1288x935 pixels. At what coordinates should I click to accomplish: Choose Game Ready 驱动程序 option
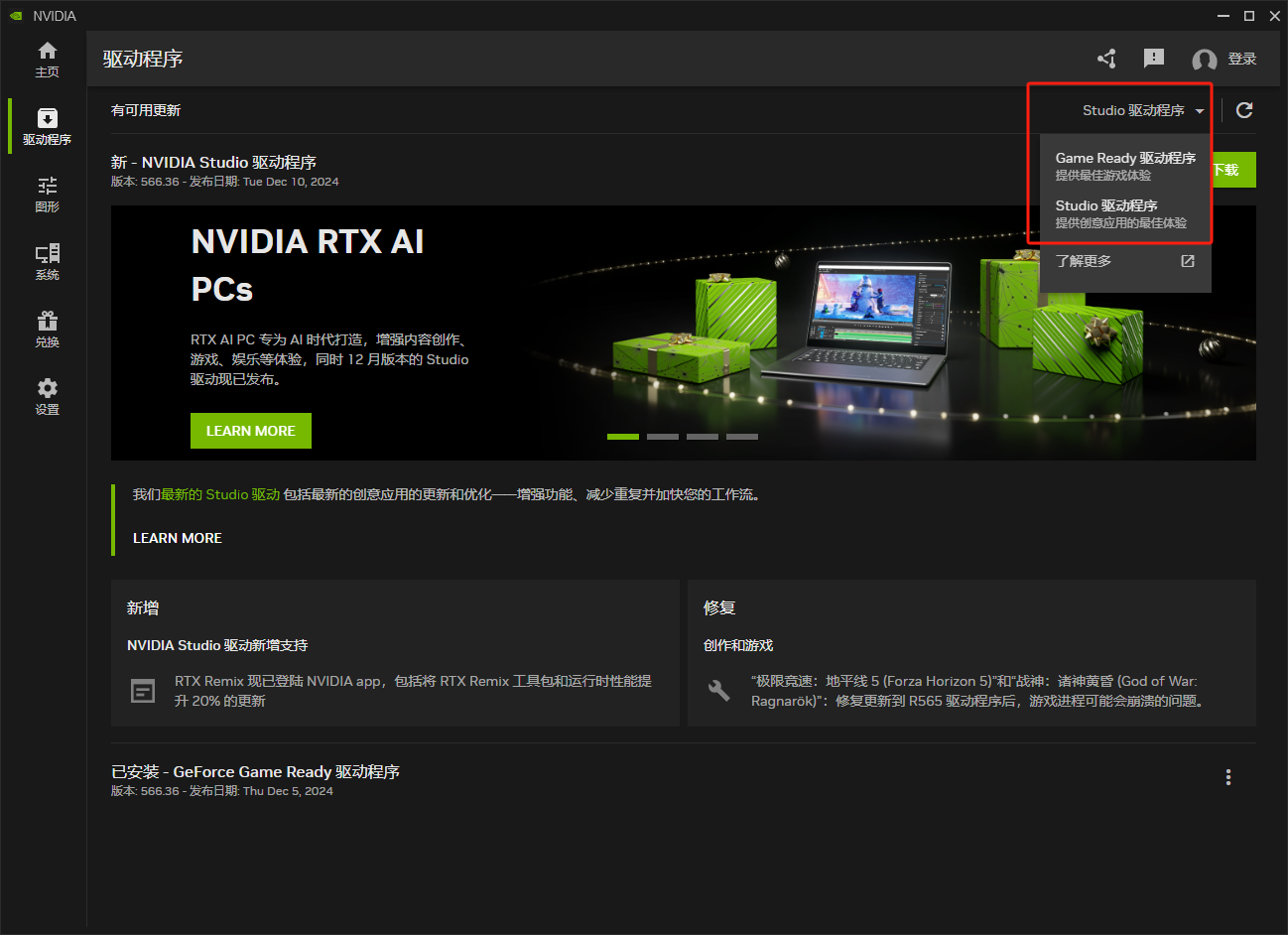(x=1125, y=166)
